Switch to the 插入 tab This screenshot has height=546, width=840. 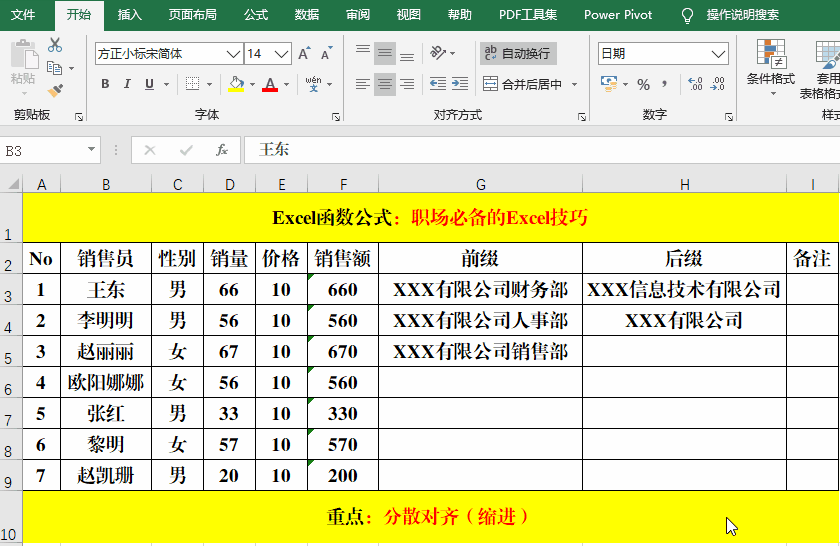point(130,15)
